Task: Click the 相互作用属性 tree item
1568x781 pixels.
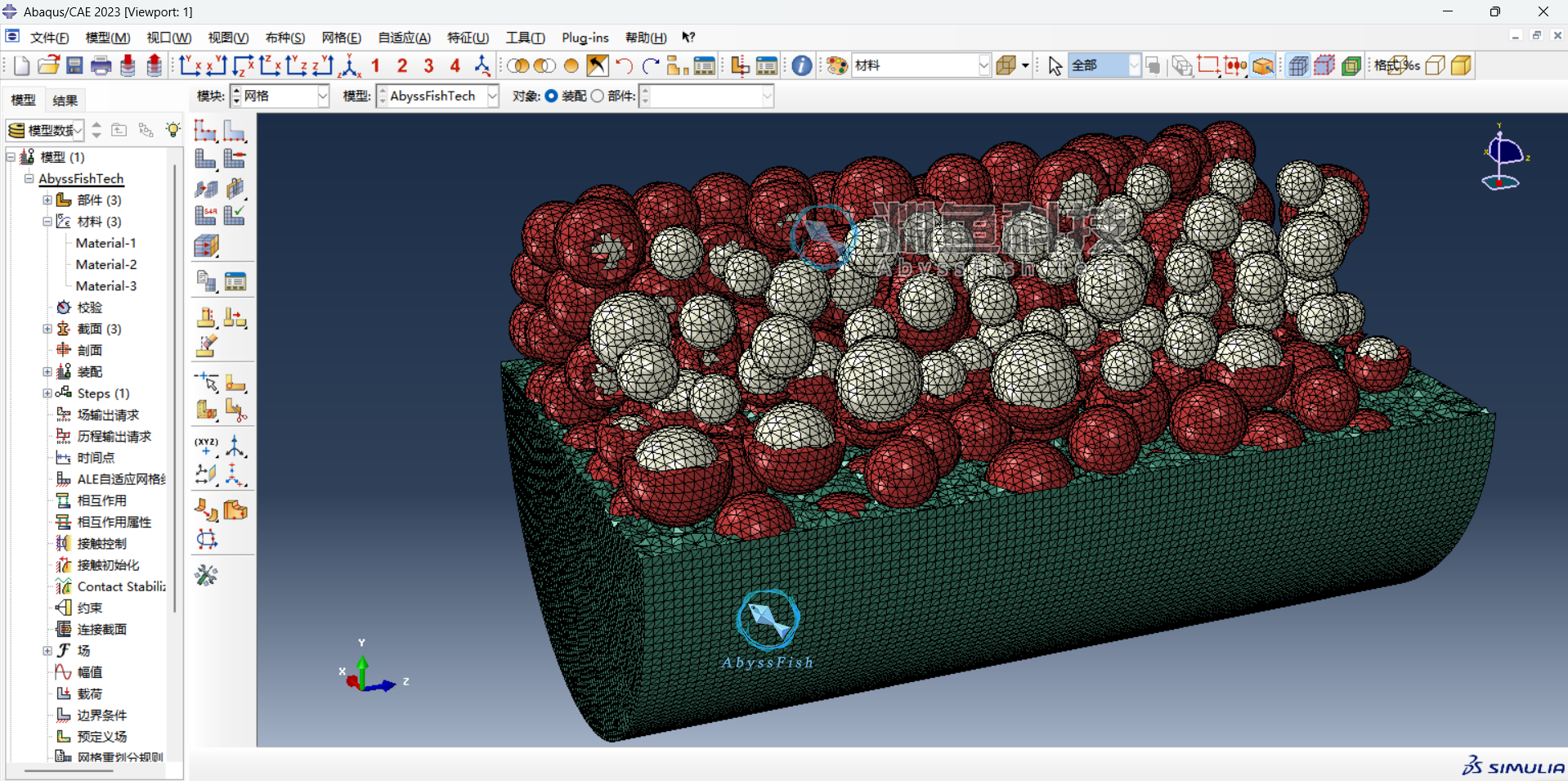Action: click(x=114, y=522)
